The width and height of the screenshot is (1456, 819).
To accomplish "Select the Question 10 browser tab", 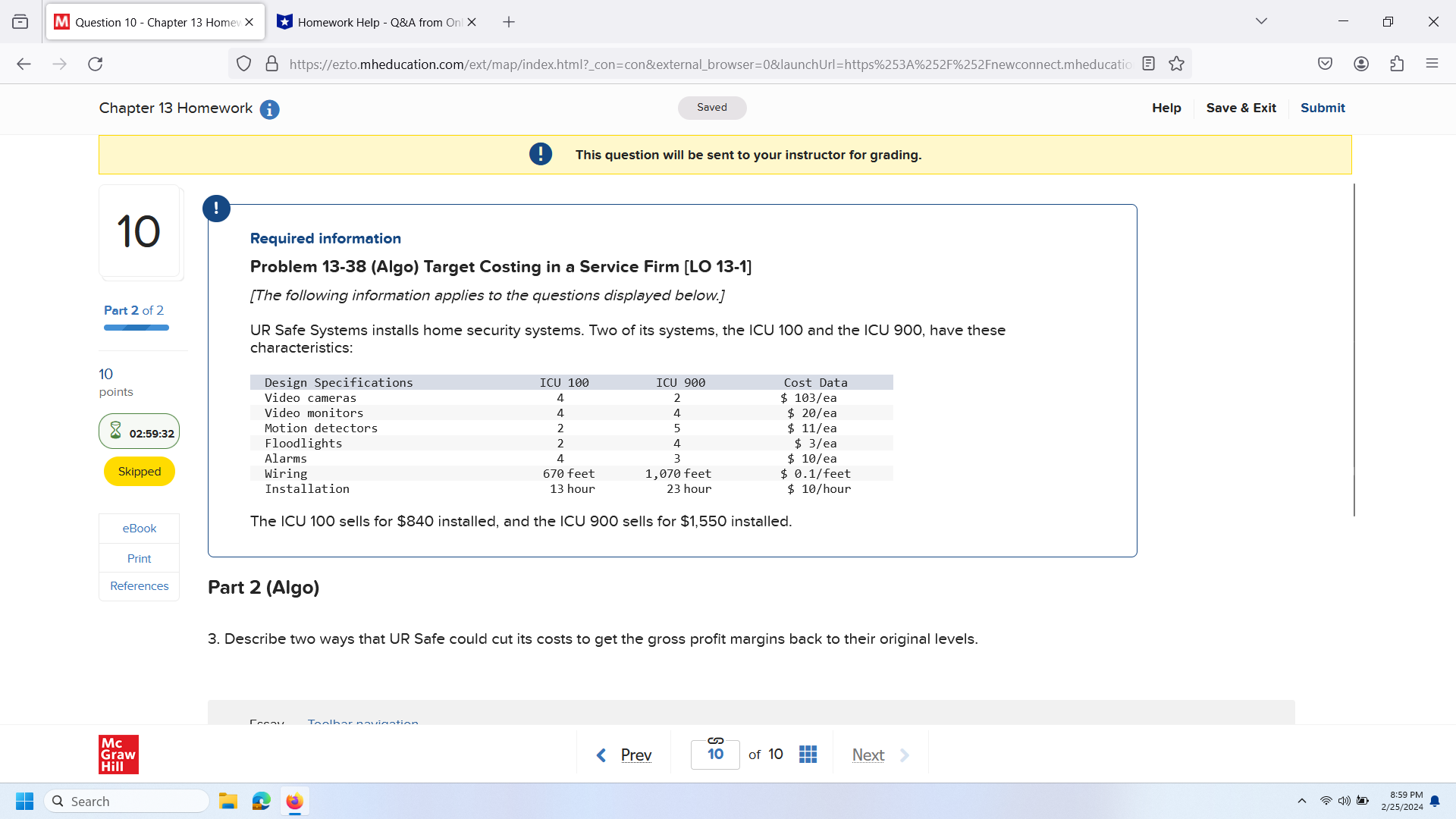I will click(148, 22).
